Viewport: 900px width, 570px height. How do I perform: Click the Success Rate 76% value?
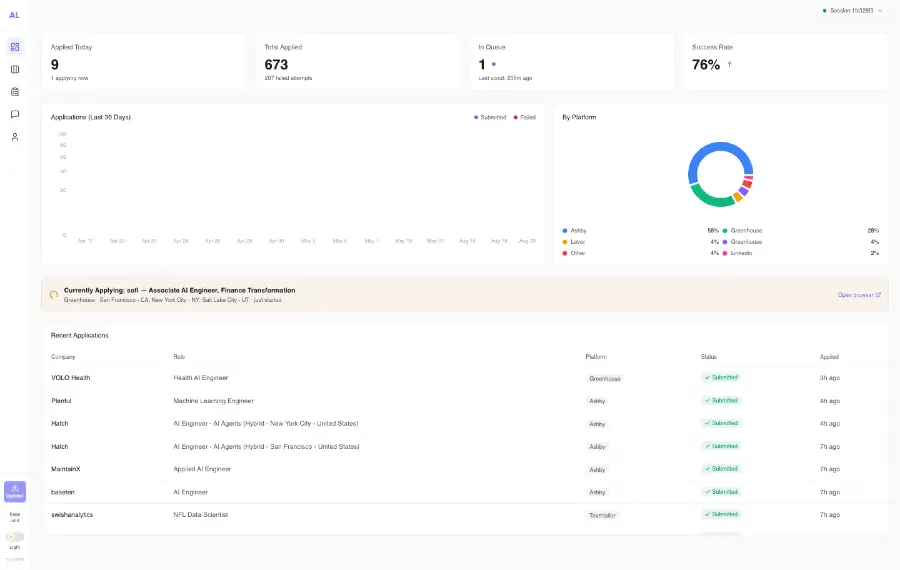click(x=706, y=65)
